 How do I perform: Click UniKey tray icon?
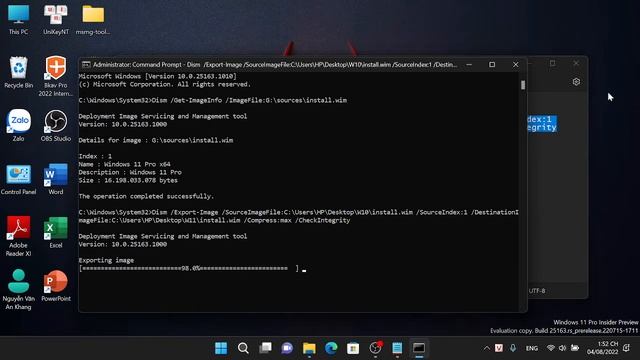pyautogui.click(x=499, y=348)
